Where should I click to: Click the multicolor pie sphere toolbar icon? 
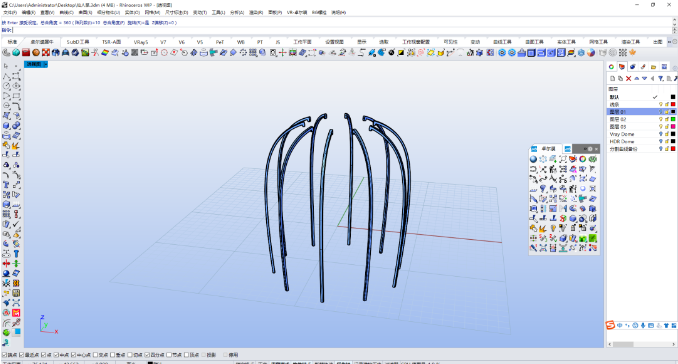coord(591,52)
